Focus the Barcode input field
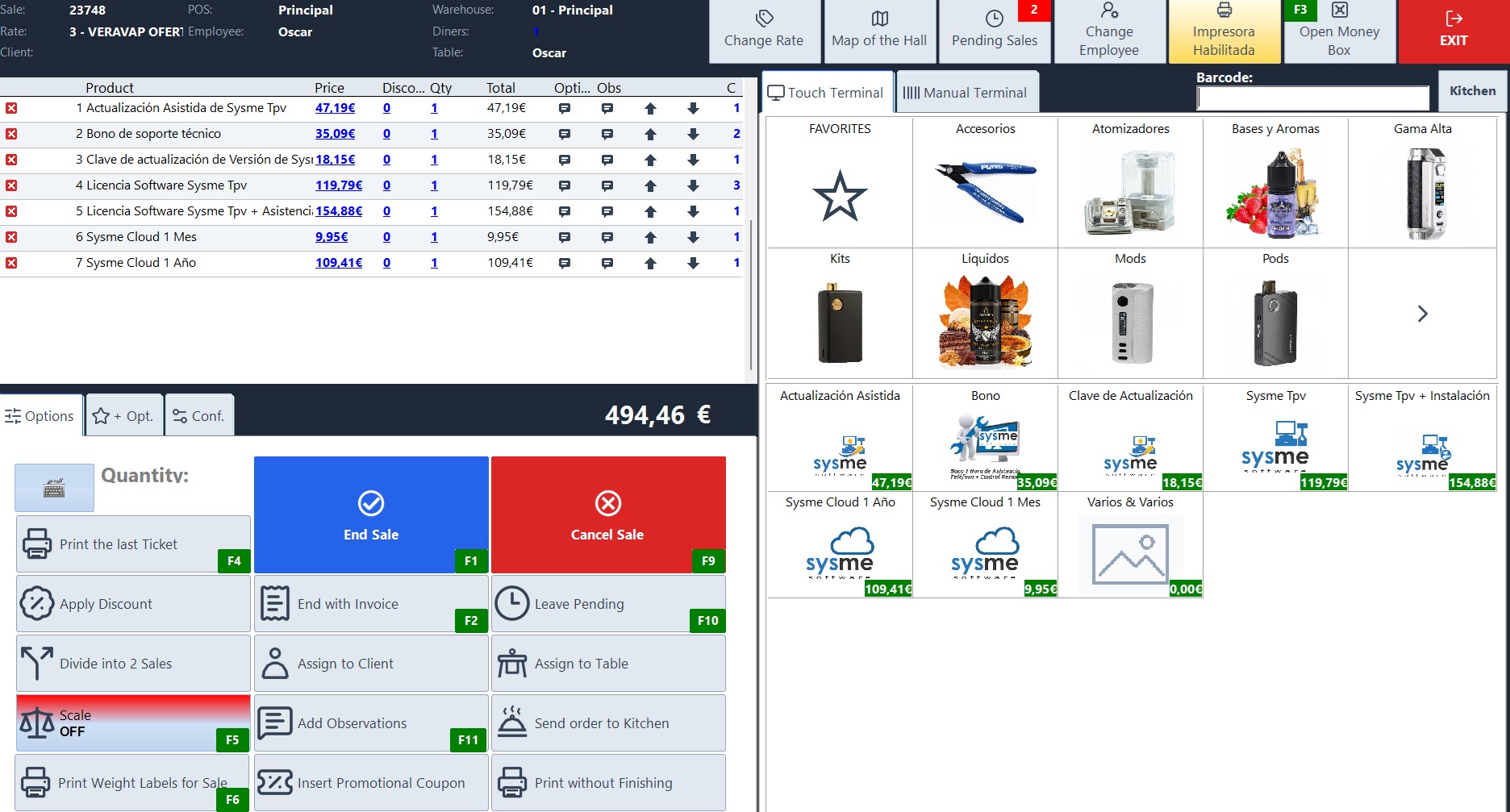Viewport: 1510px width, 812px height. [x=1313, y=98]
